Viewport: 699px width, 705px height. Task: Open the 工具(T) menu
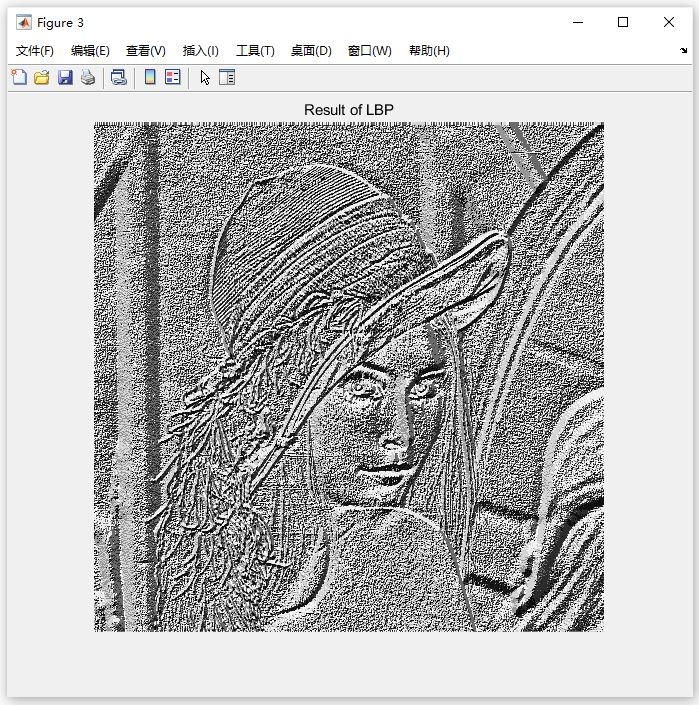[x=255, y=51]
